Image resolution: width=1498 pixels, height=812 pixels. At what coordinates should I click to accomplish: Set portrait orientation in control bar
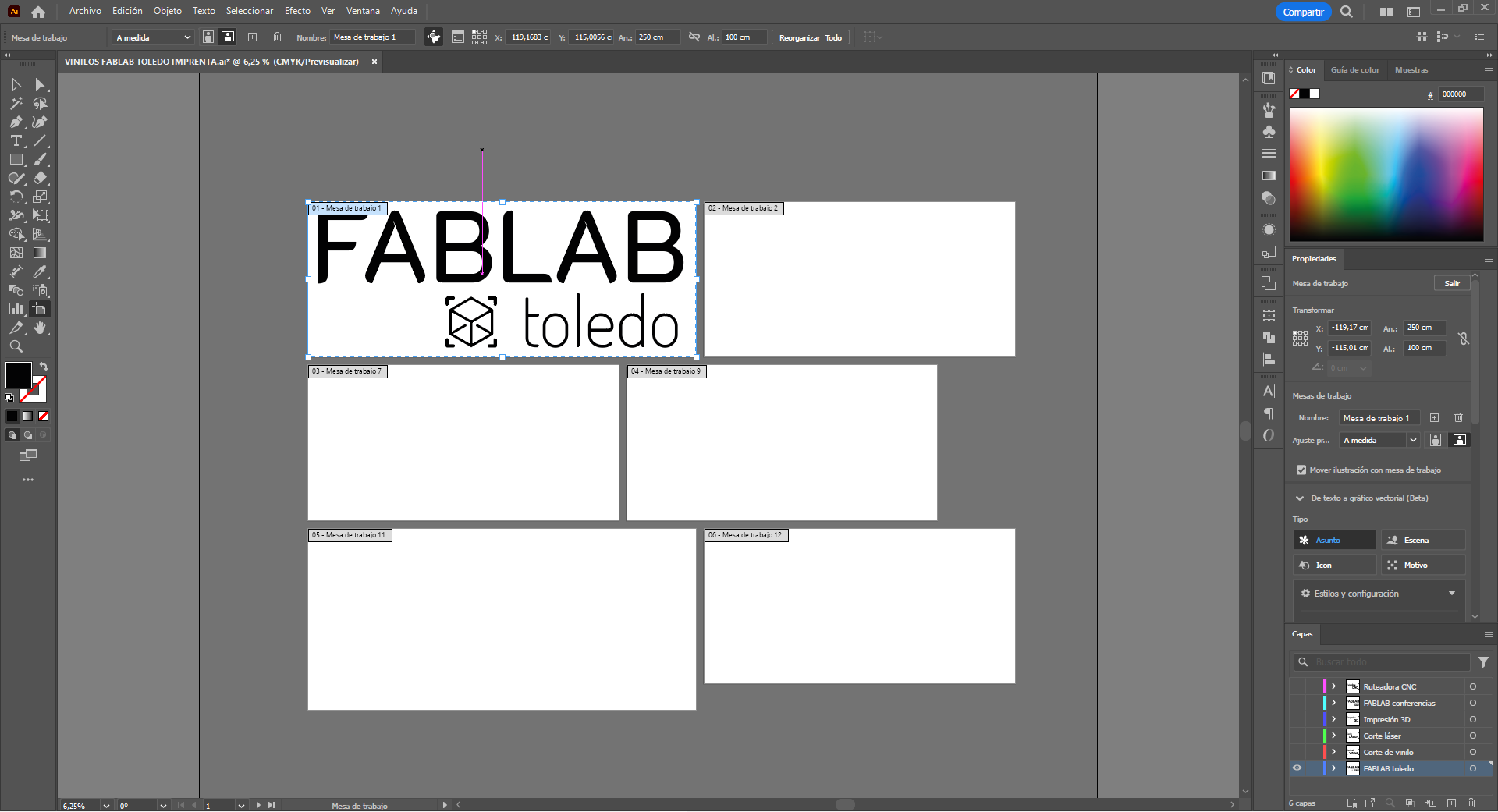208,37
